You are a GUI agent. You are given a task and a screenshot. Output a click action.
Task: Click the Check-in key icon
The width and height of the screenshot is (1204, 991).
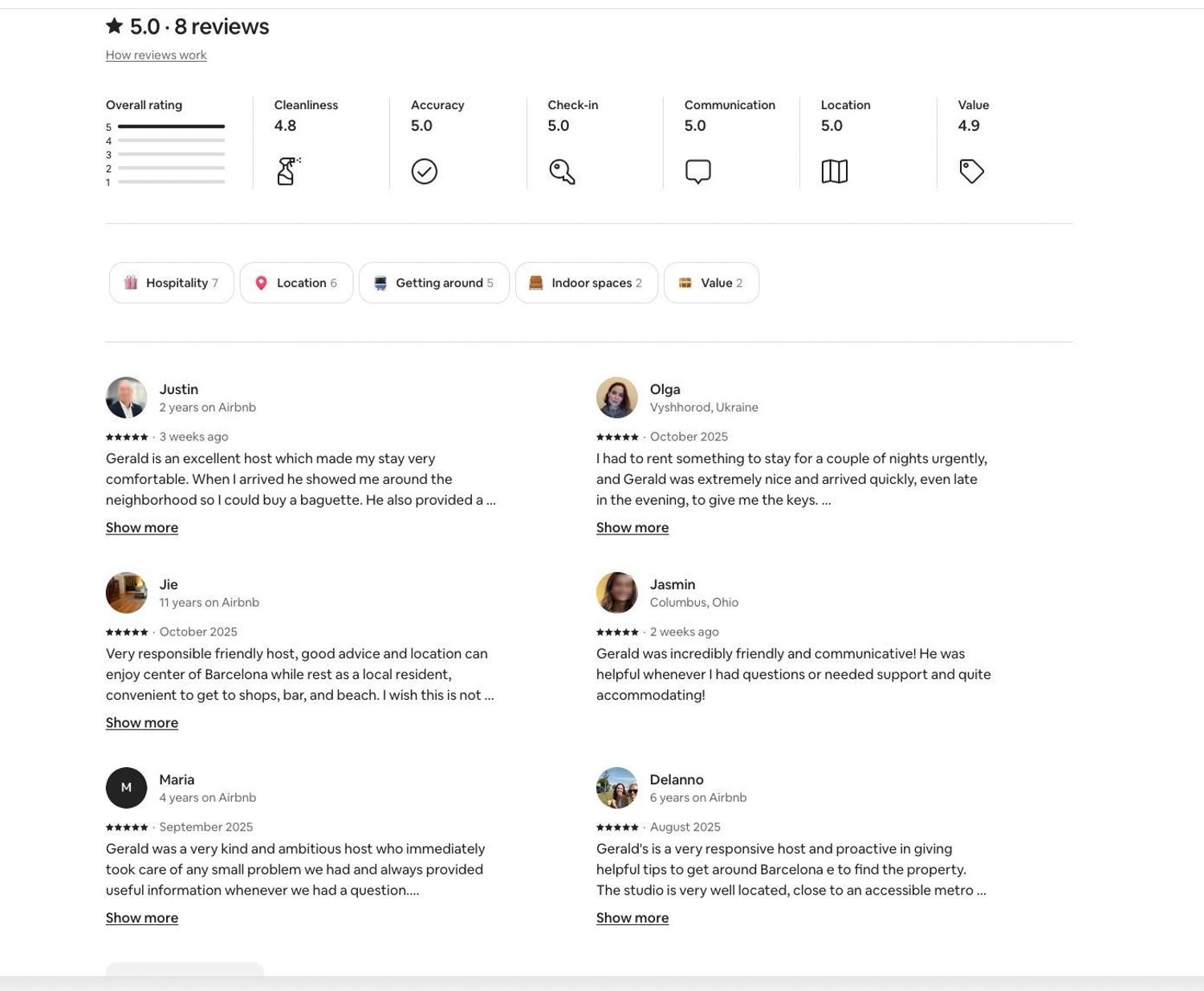[x=562, y=171]
